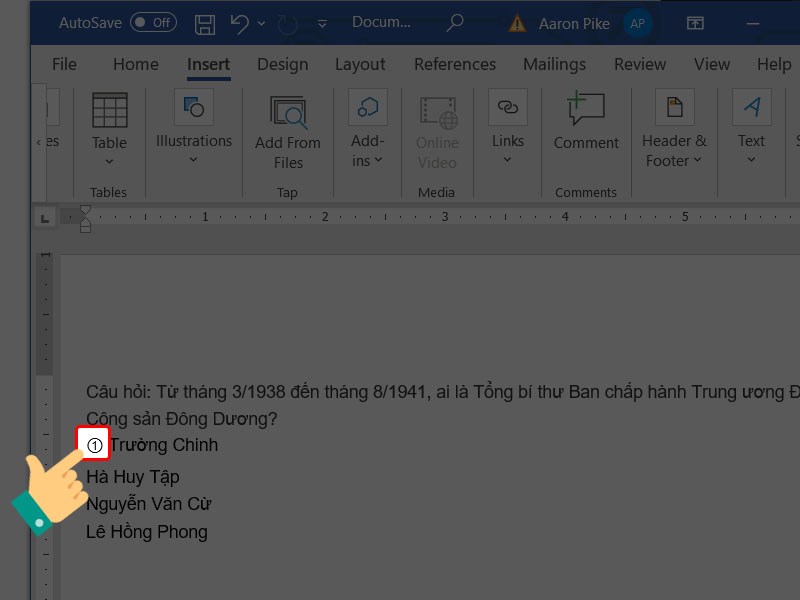Click Add From Files in the Tap group
The height and width of the screenshot is (600, 800).
coord(288,131)
